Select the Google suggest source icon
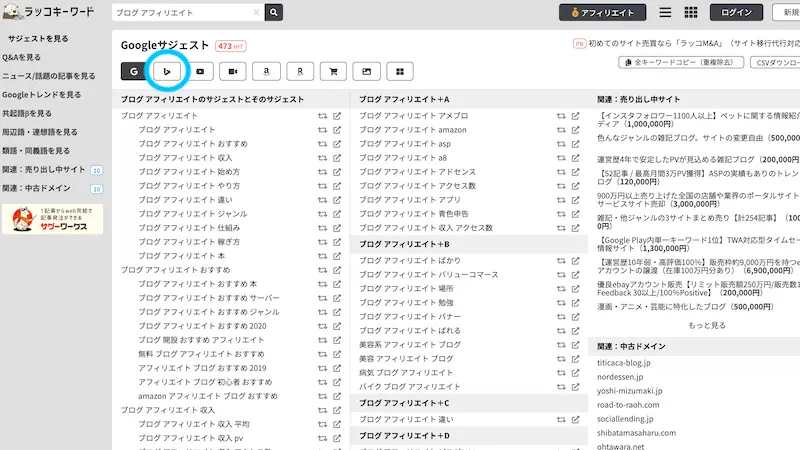 coord(134,71)
